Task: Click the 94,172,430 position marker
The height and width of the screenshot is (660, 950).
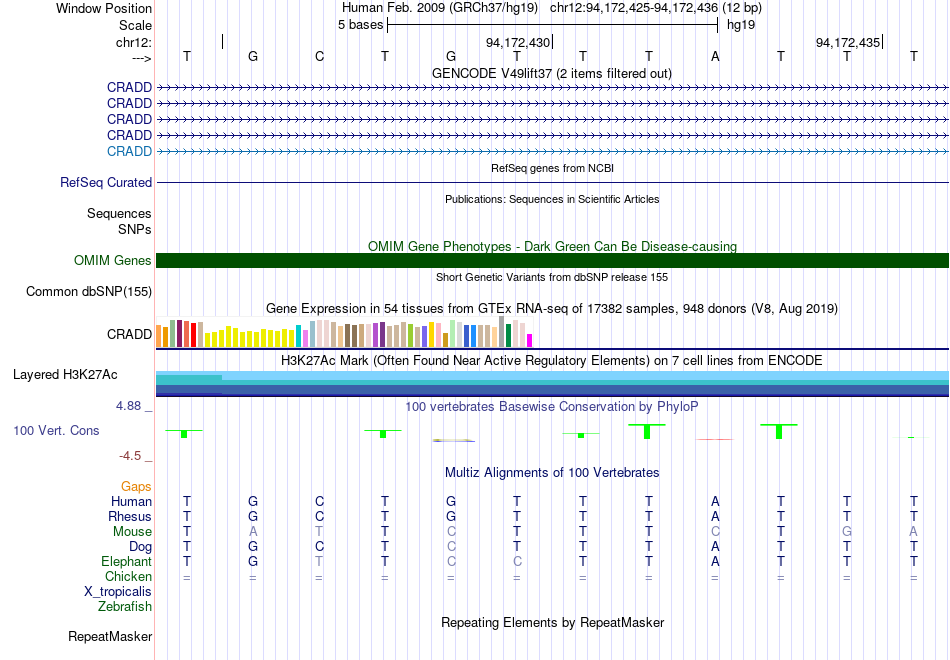Action: point(518,42)
